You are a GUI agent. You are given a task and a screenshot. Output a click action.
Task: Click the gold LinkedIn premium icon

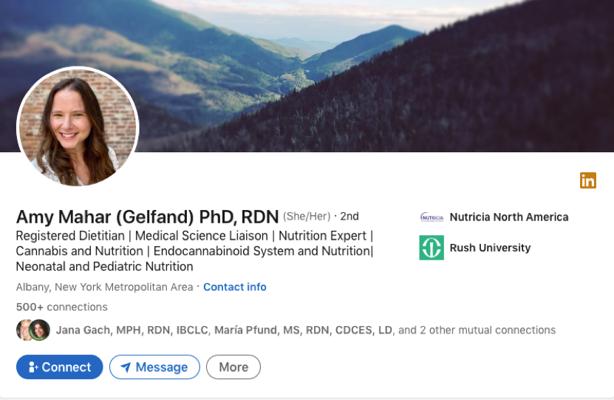[x=588, y=180]
